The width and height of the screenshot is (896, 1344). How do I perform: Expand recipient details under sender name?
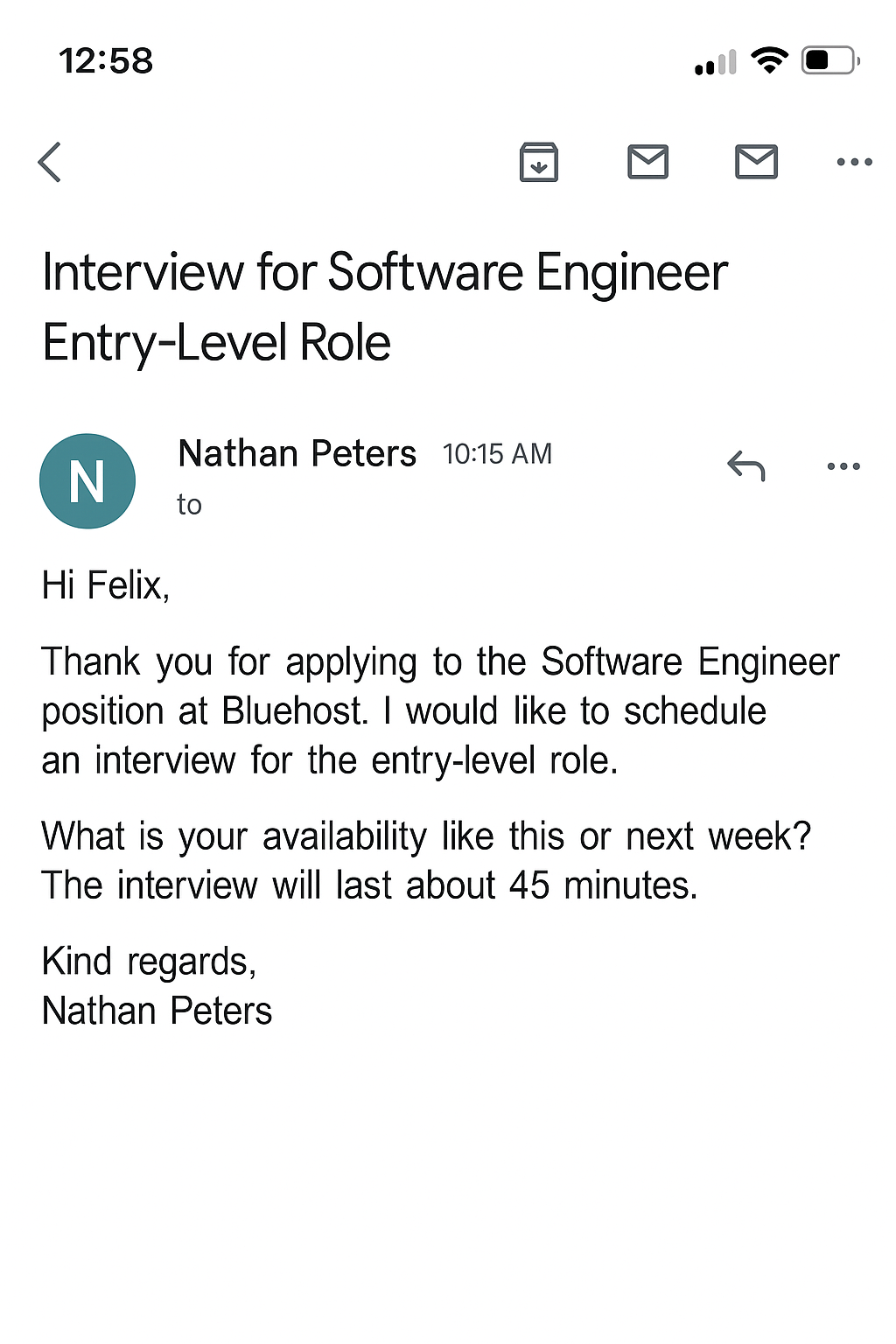pyautogui.click(x=190, y=505)
